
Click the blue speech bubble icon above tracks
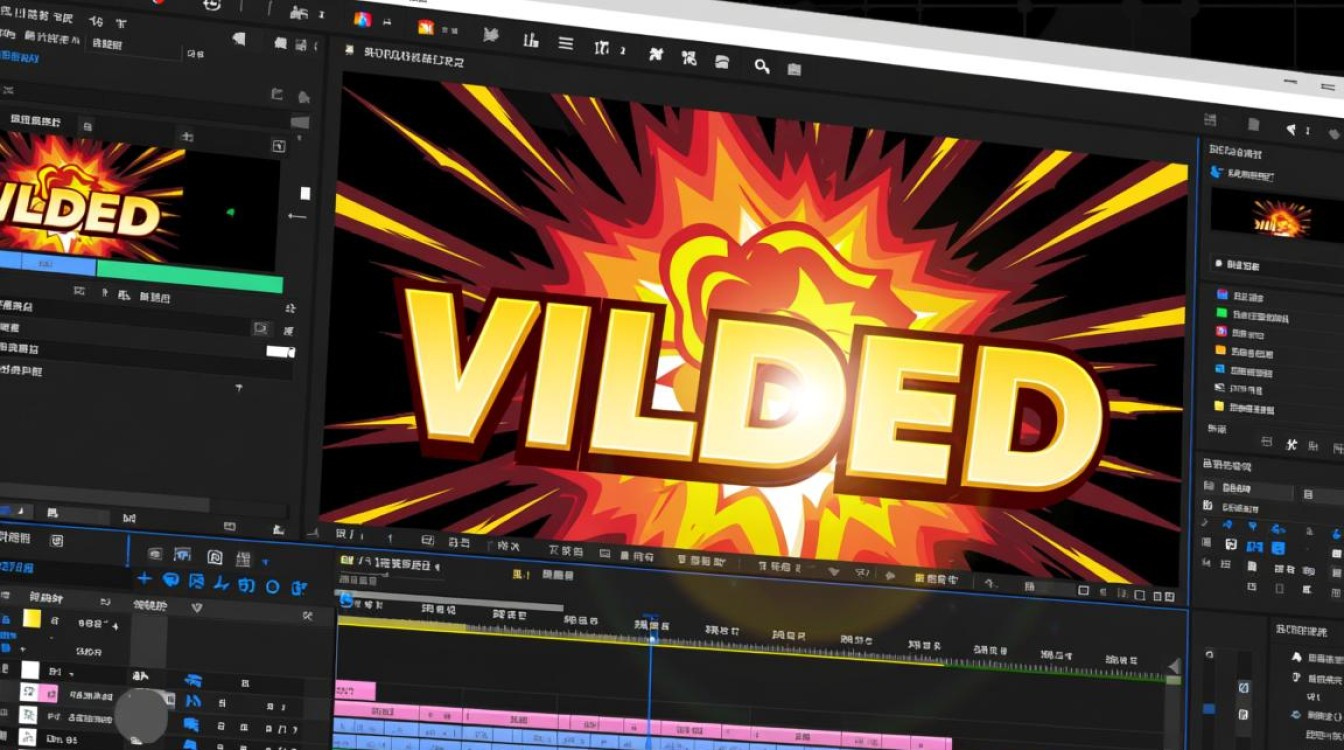click(x=170, y=579)
